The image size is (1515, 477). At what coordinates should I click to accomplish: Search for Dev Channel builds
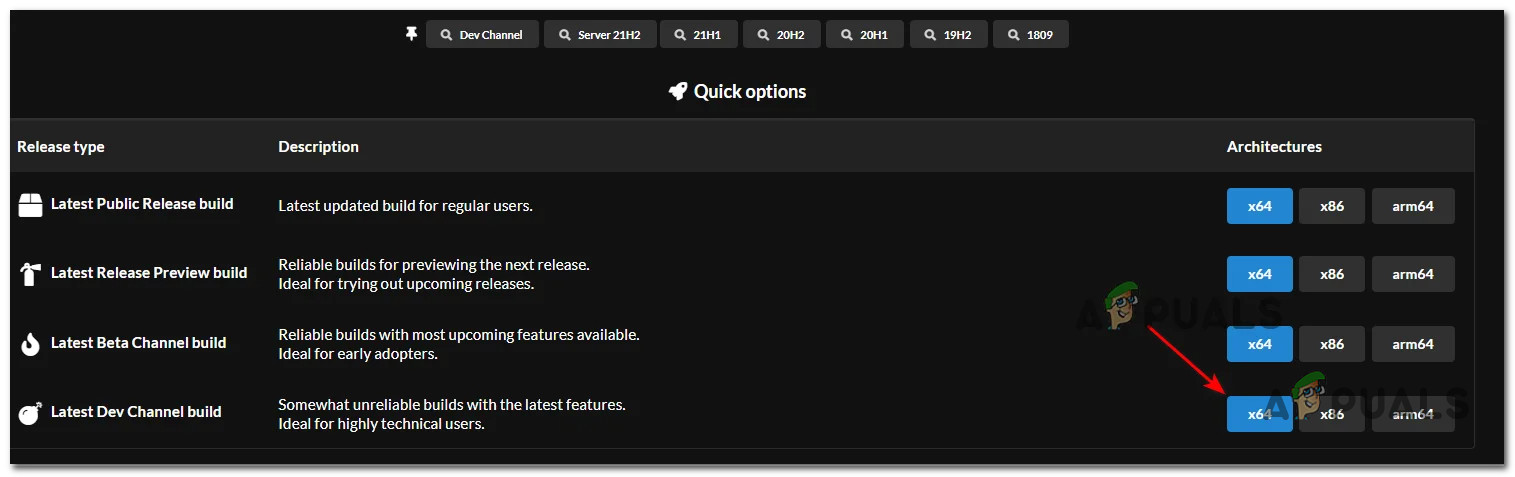pyautogui.click(x=482, y=35)
